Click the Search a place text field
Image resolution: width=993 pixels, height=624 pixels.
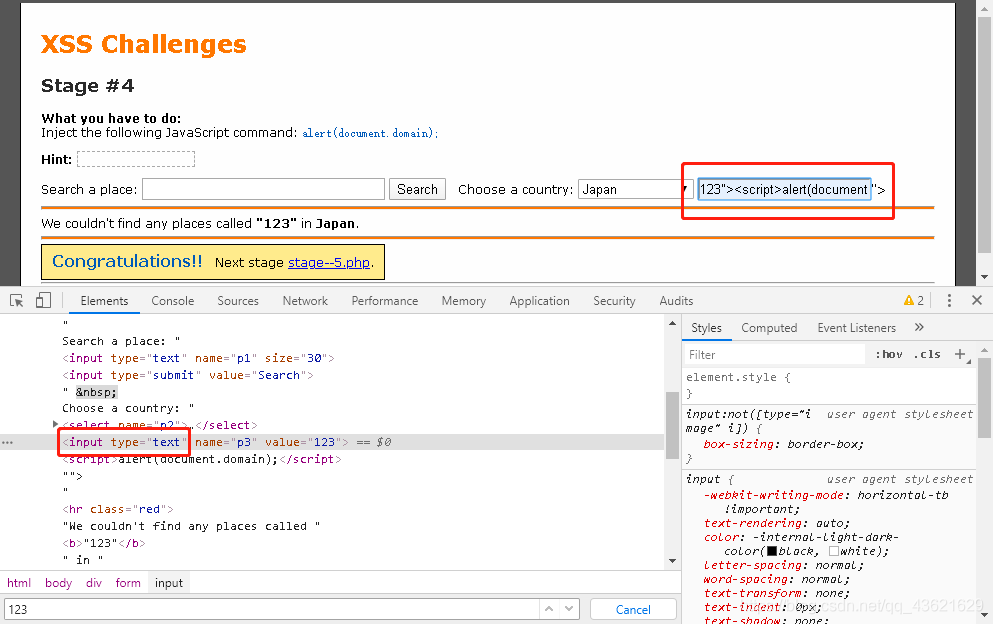point(263,189)
